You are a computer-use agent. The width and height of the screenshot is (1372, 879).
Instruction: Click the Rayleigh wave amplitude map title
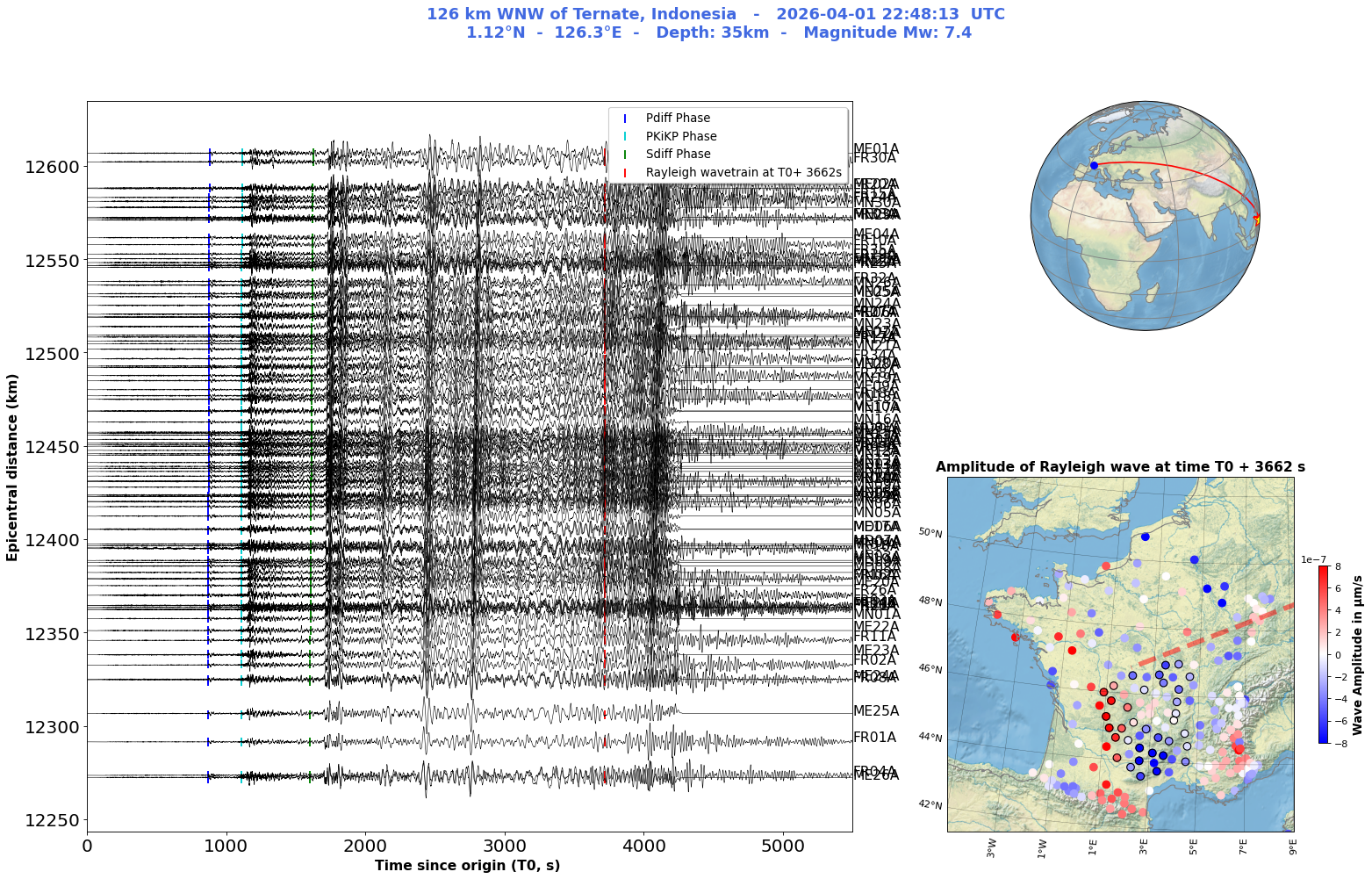[1120, 466]
